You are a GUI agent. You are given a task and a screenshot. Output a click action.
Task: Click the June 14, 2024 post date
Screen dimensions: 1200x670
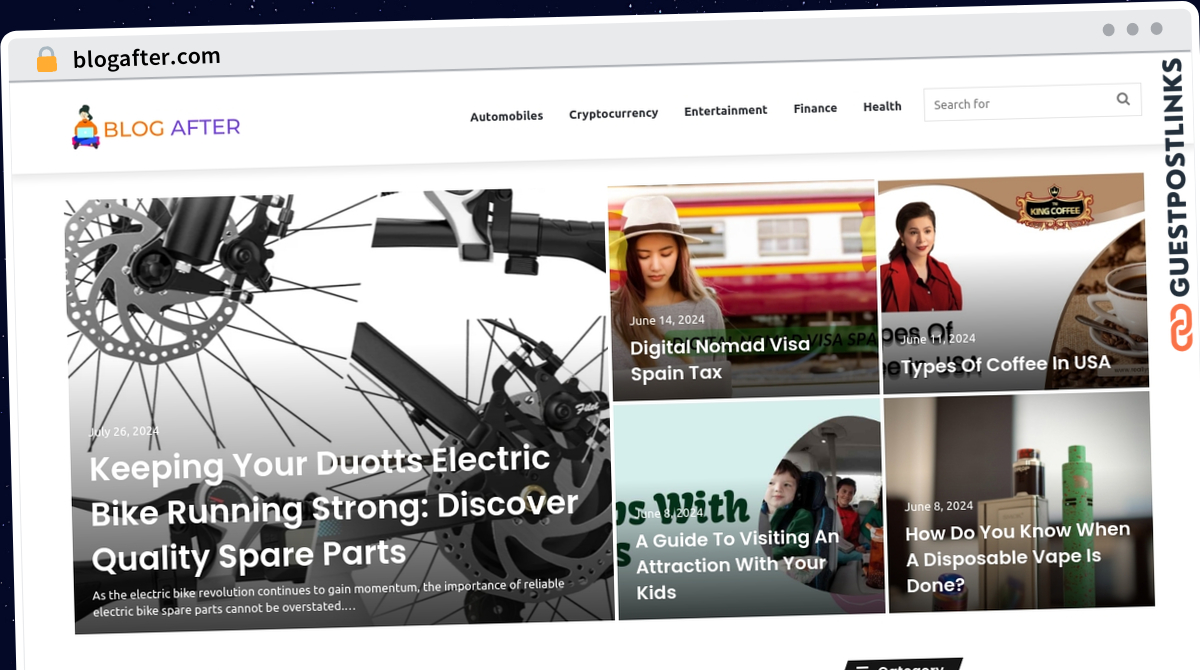click(667, 320)
